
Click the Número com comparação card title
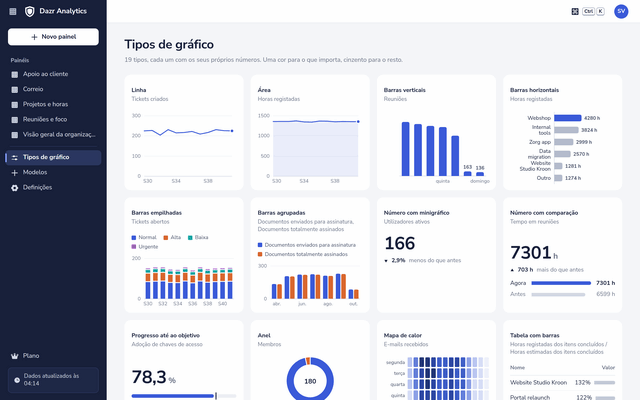[x=544, y=213]
